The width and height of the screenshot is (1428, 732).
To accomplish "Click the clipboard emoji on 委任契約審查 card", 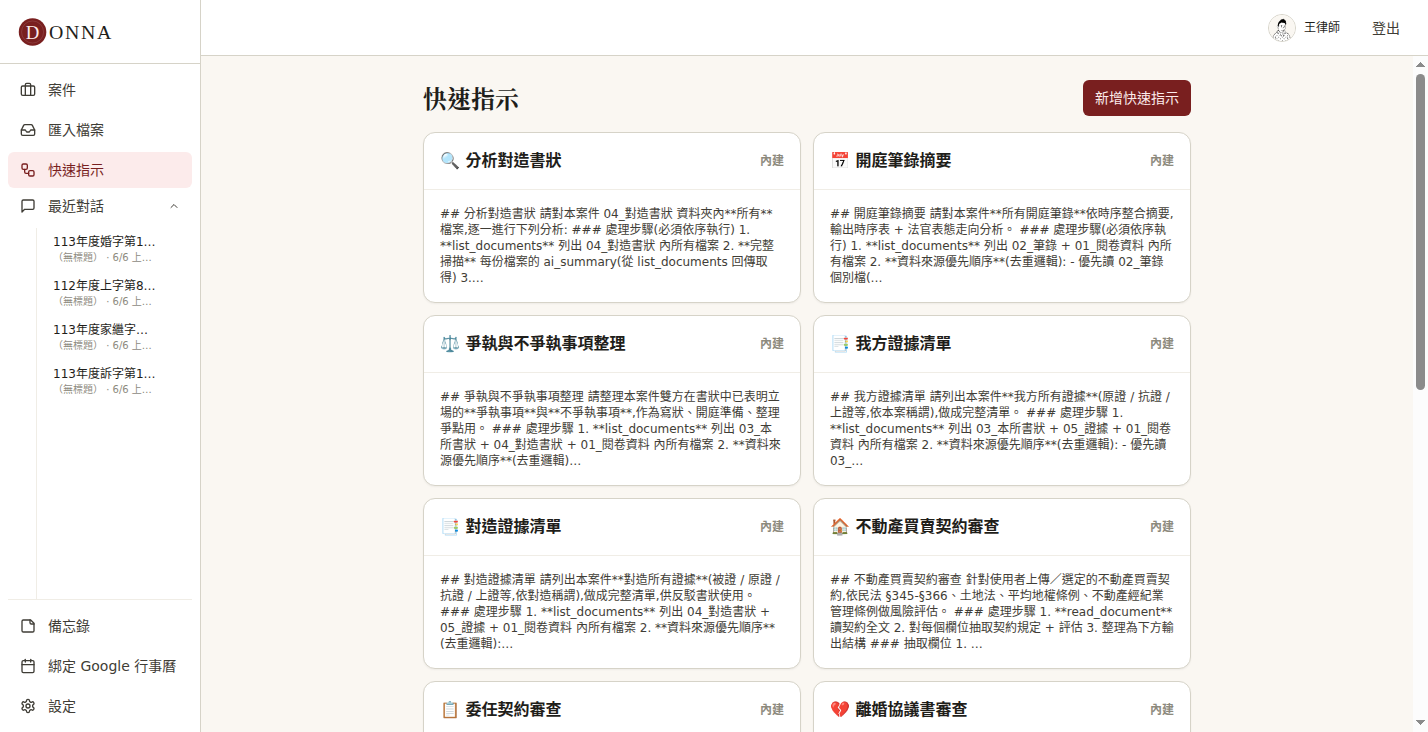I will coord(449,710).
